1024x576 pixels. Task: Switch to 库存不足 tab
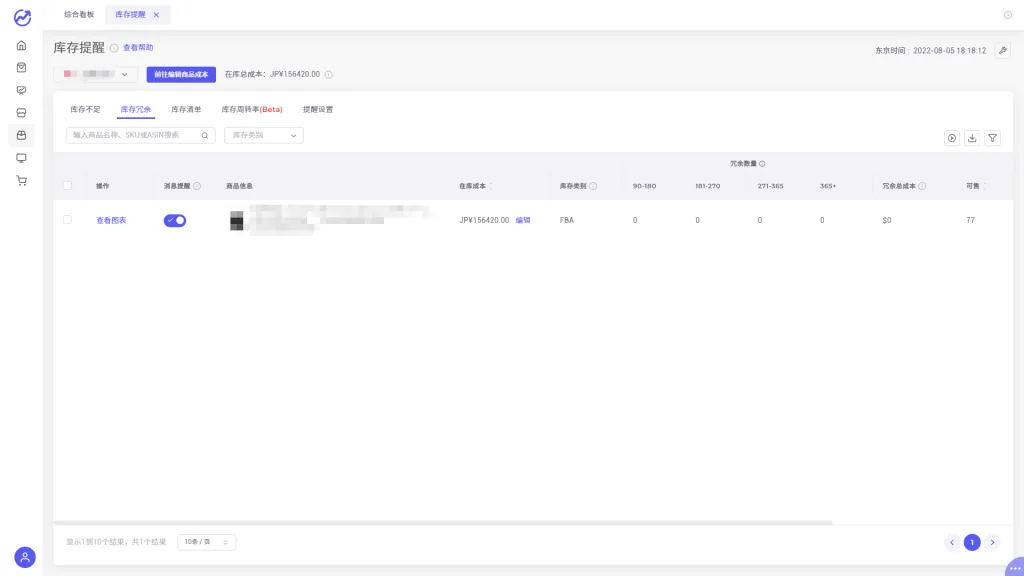(x=86, y=109)
